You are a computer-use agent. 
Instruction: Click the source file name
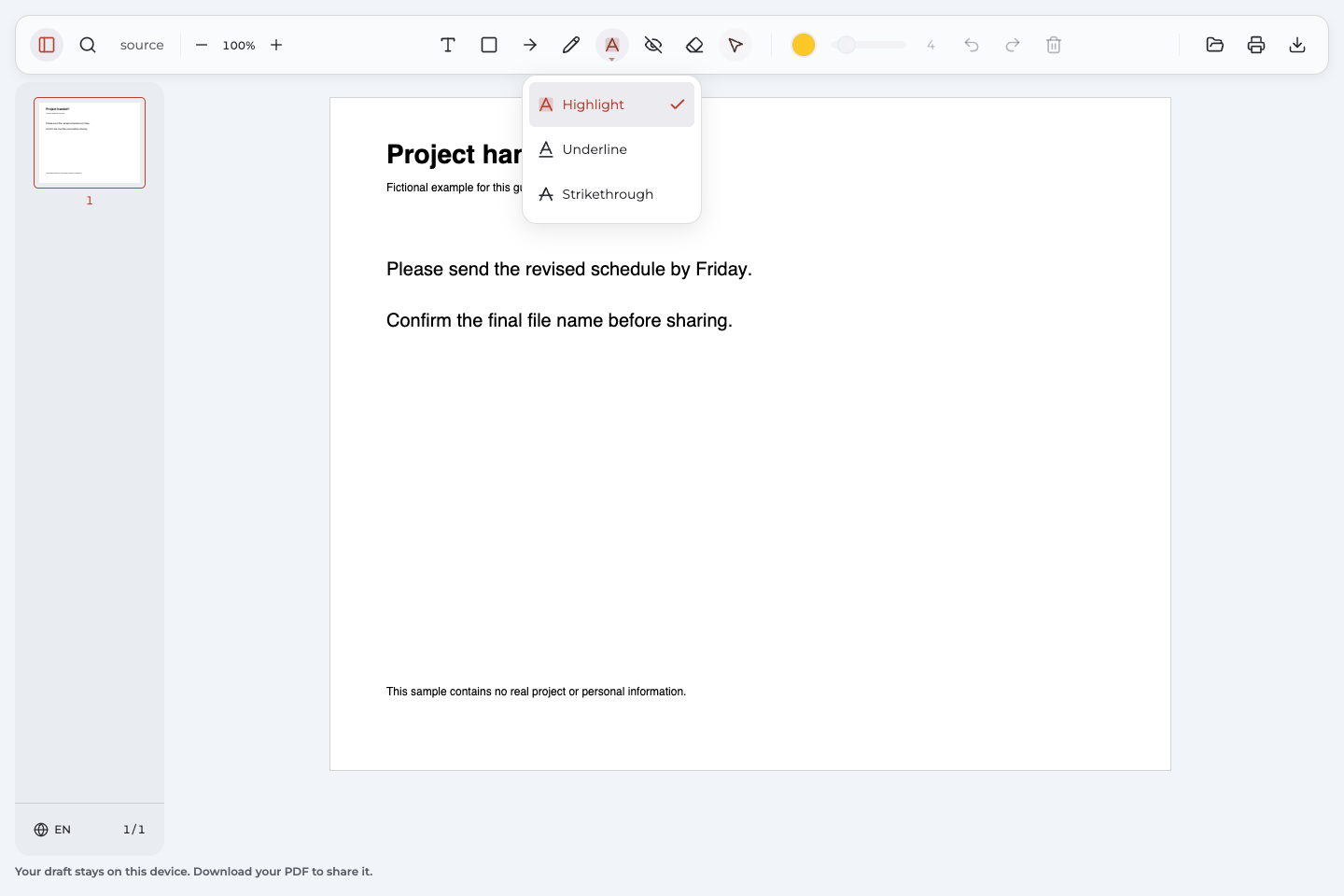142,45
